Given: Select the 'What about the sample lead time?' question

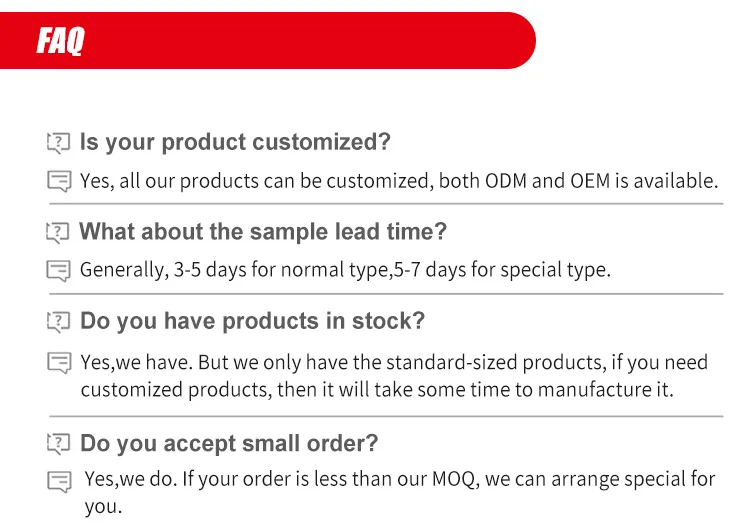Looking at the screenshot, I should (263, 232).
